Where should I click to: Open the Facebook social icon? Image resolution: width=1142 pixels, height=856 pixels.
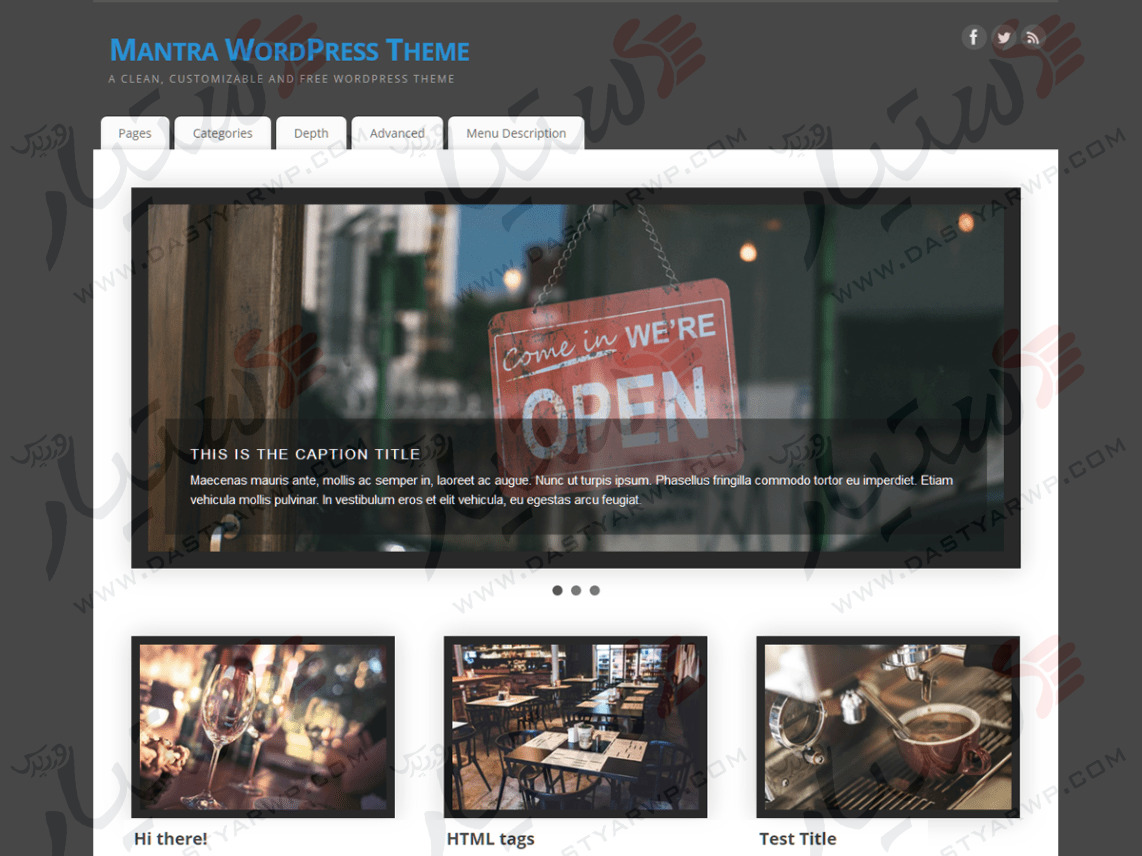[x=974, y=37]
